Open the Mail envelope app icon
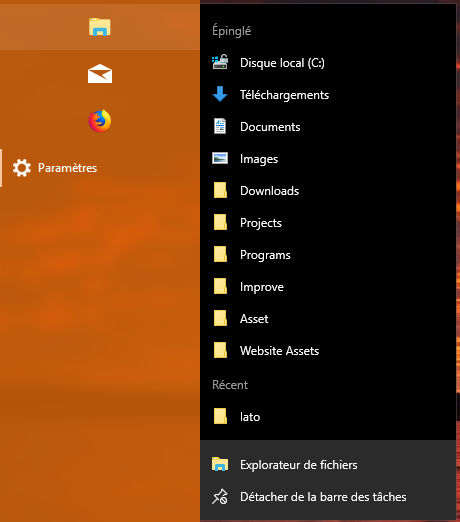The width and height of the screenshot is (460, 522). (x=100, y=74)
